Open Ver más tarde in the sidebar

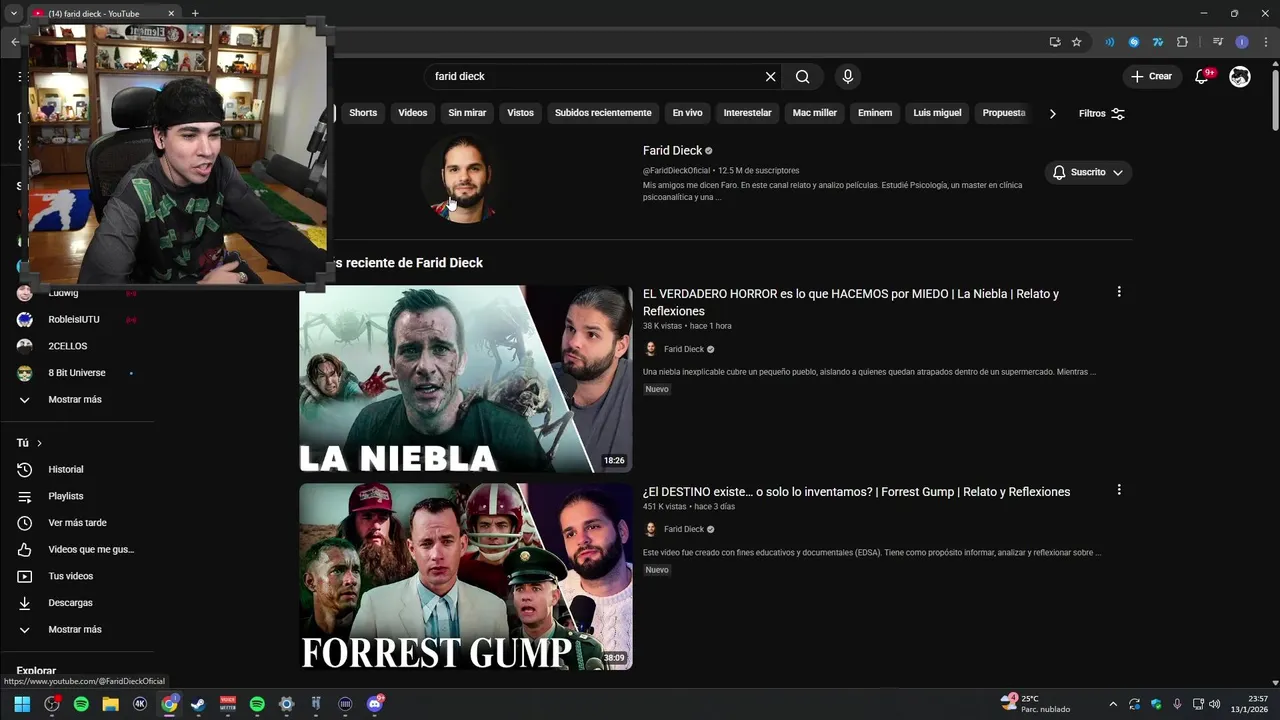pyautogui.click(x=77, y=523)
